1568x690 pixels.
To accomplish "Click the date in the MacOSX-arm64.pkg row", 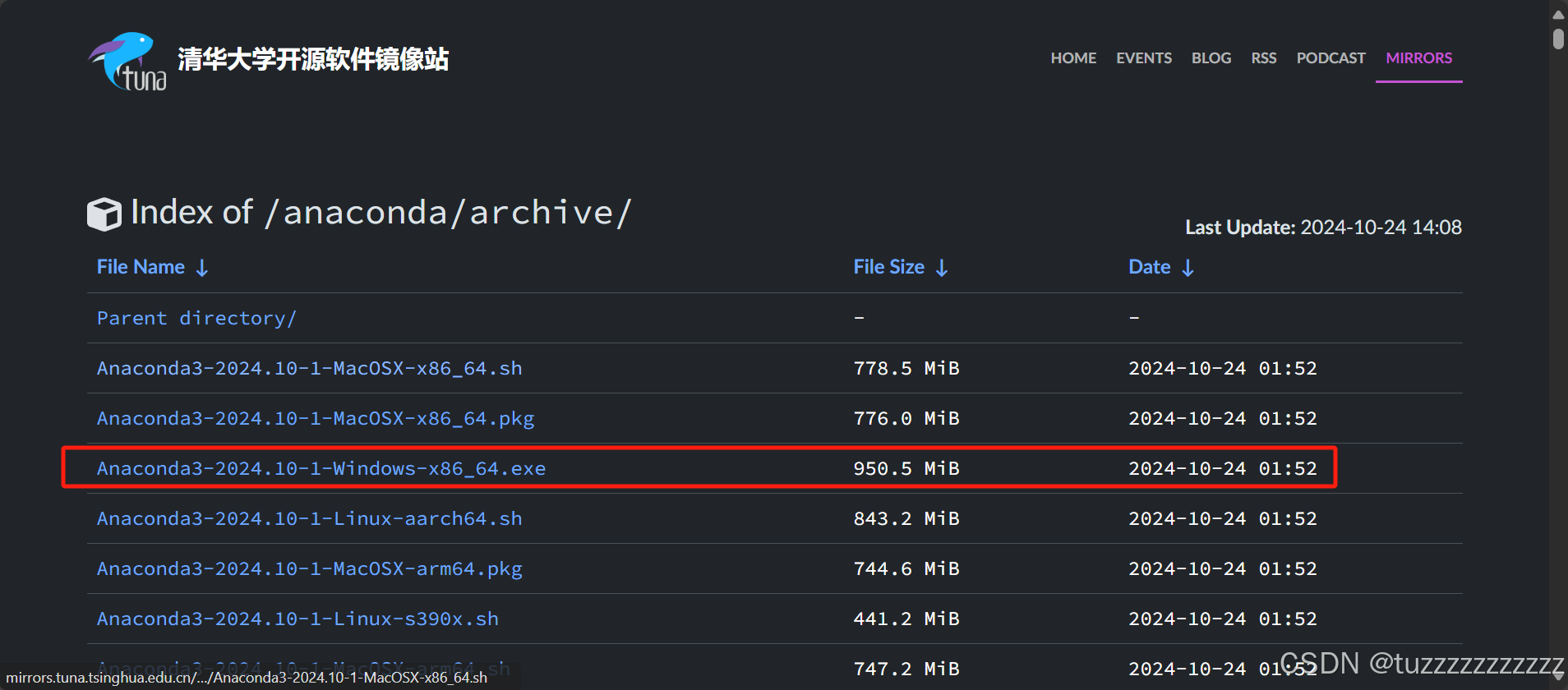I will click(1223, 568).
